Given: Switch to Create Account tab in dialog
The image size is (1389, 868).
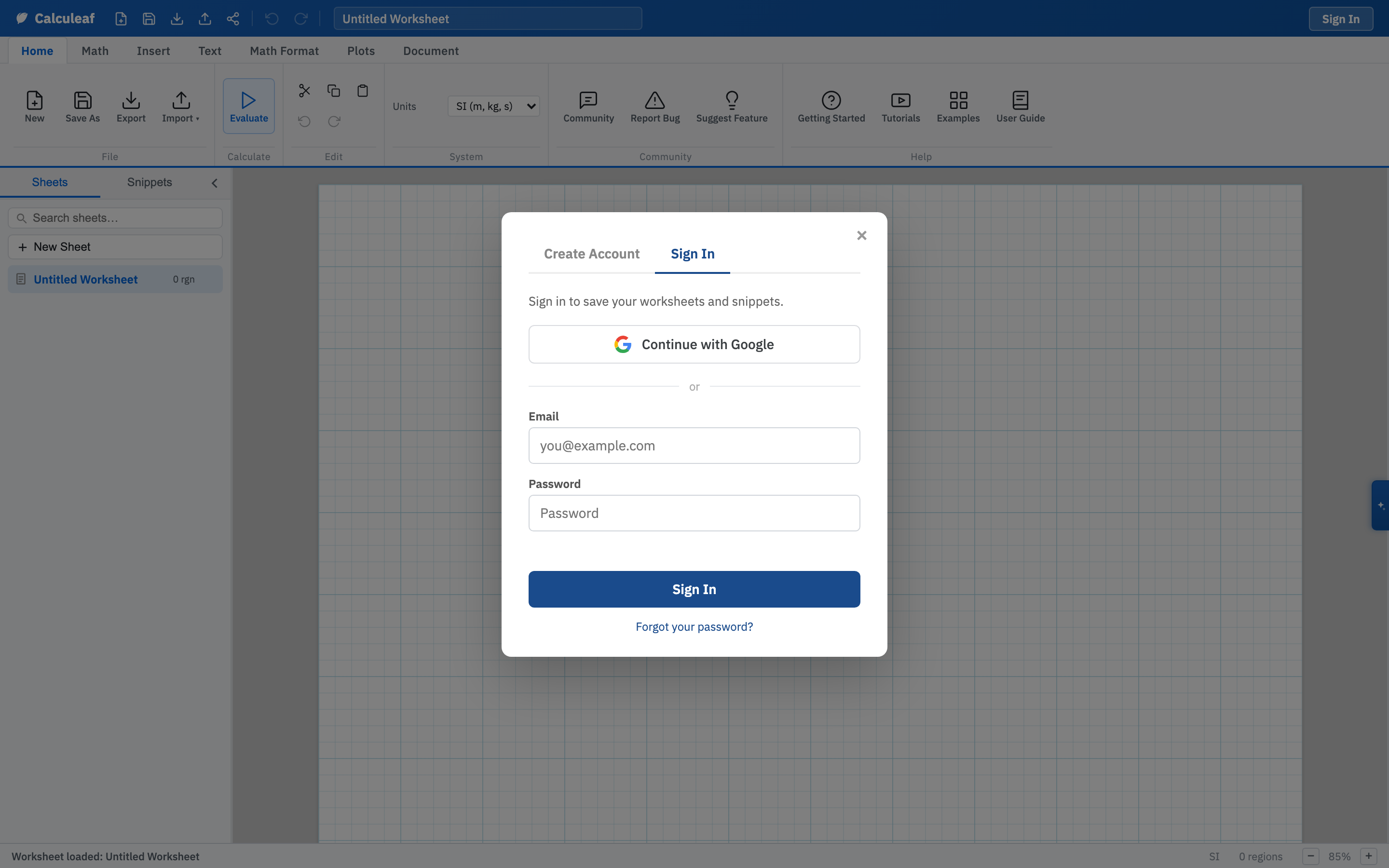Looking at the screenshot, I should (592, 254).
